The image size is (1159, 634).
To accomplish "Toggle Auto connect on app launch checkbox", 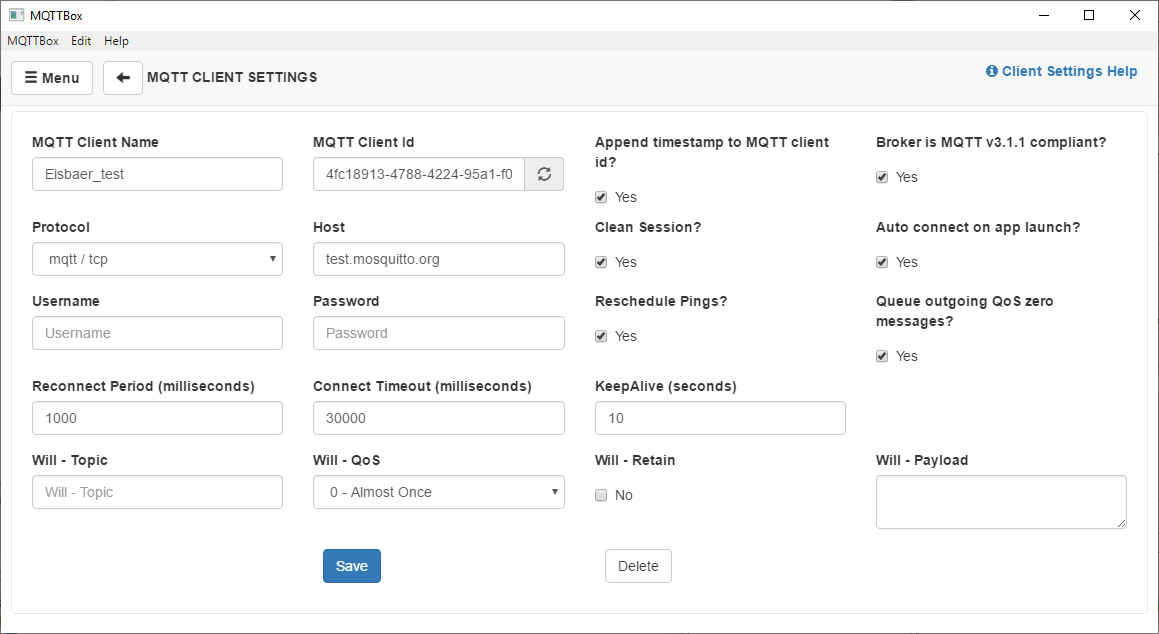I will click(x=882, y=262).
